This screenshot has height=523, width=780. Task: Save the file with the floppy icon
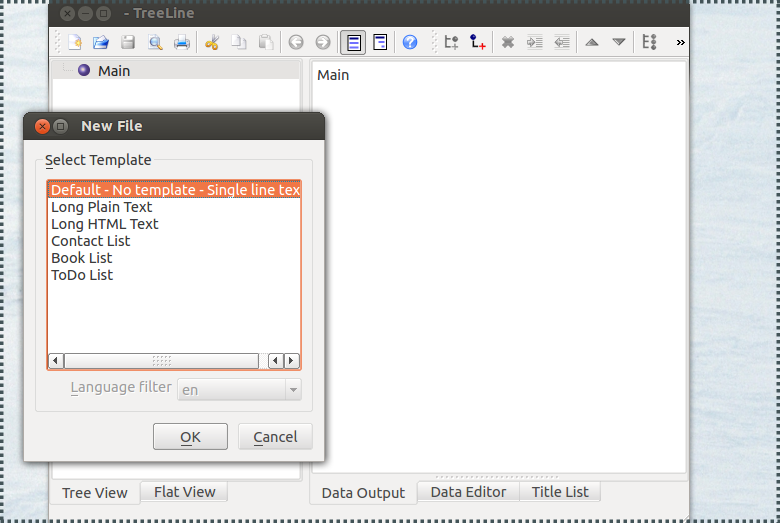click(x=128, y=42)
